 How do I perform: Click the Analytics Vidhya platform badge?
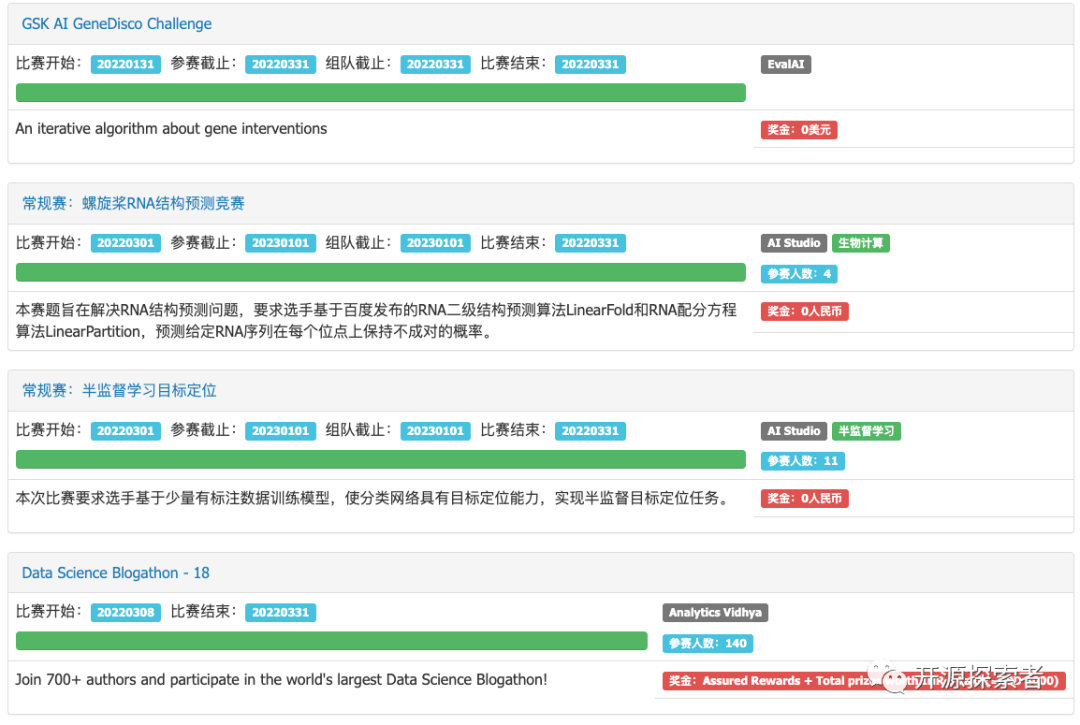tap(715, 612)
